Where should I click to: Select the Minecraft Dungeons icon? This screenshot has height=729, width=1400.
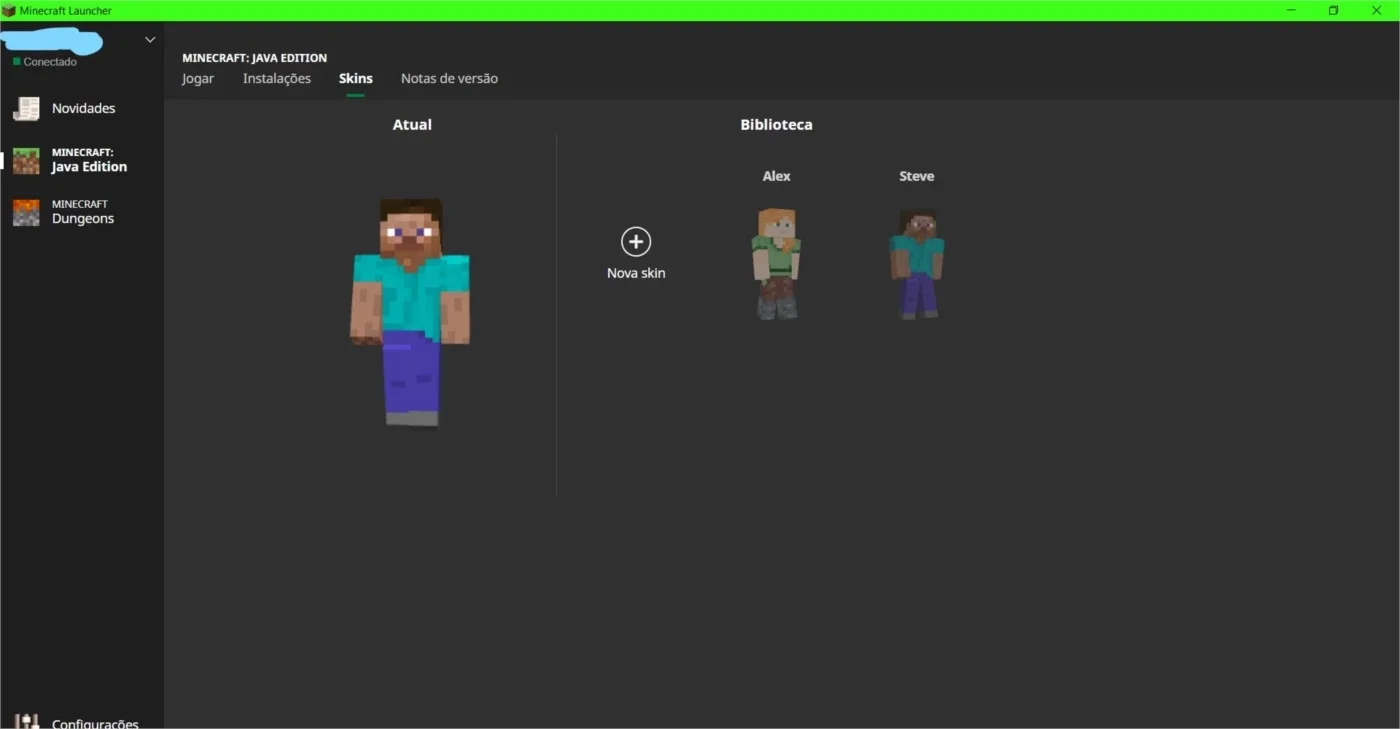tap(26, 212)
